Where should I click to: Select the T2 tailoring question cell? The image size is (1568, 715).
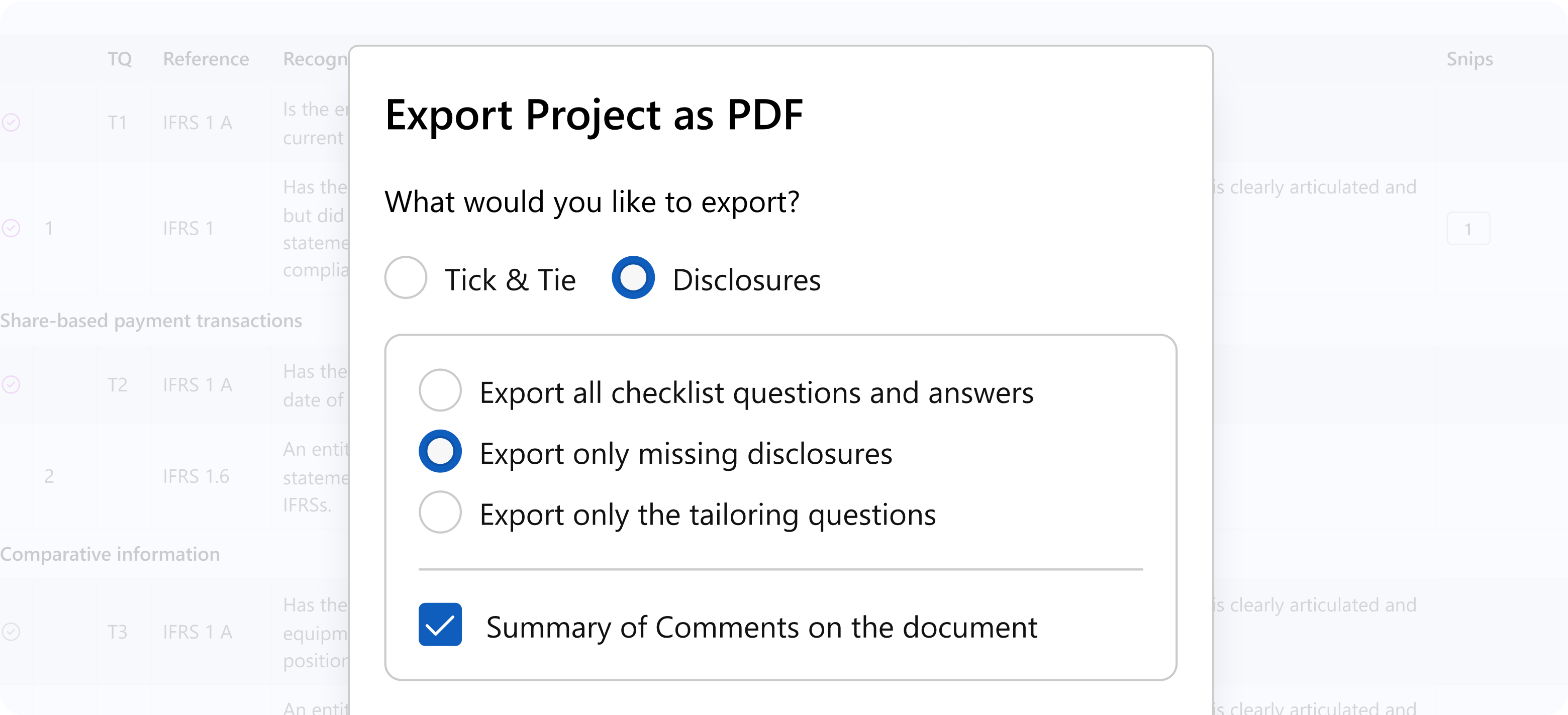pos(118,384)
